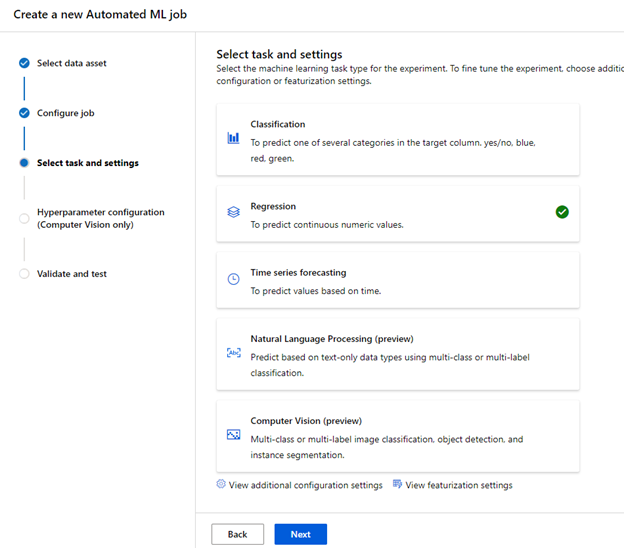Click the Time series forecasting clock icon
The height and width of the screenshot is (548, 624).
[x=233, y=279]
